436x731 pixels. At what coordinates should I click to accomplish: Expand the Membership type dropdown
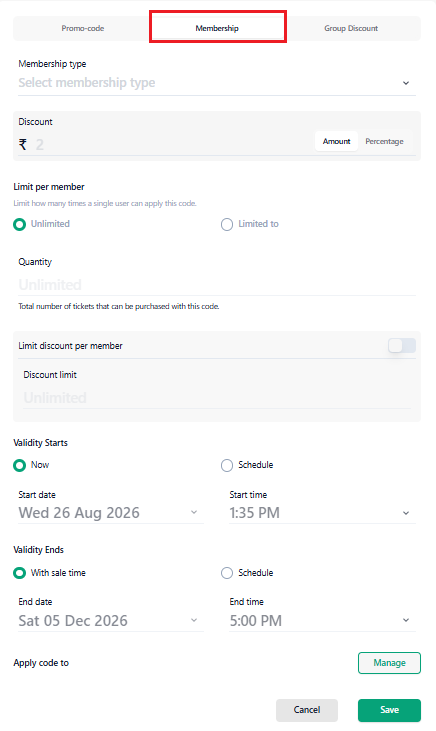tap(217, 83)
